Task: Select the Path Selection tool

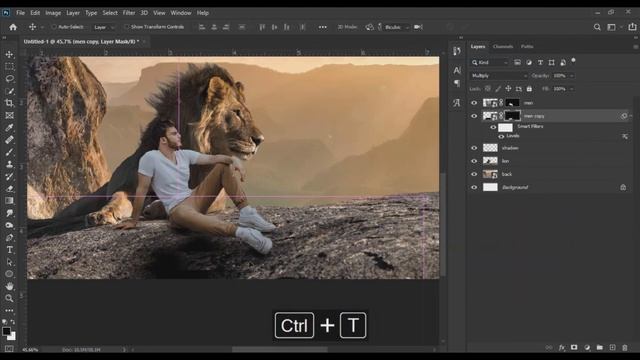Action: coord(9,262)
